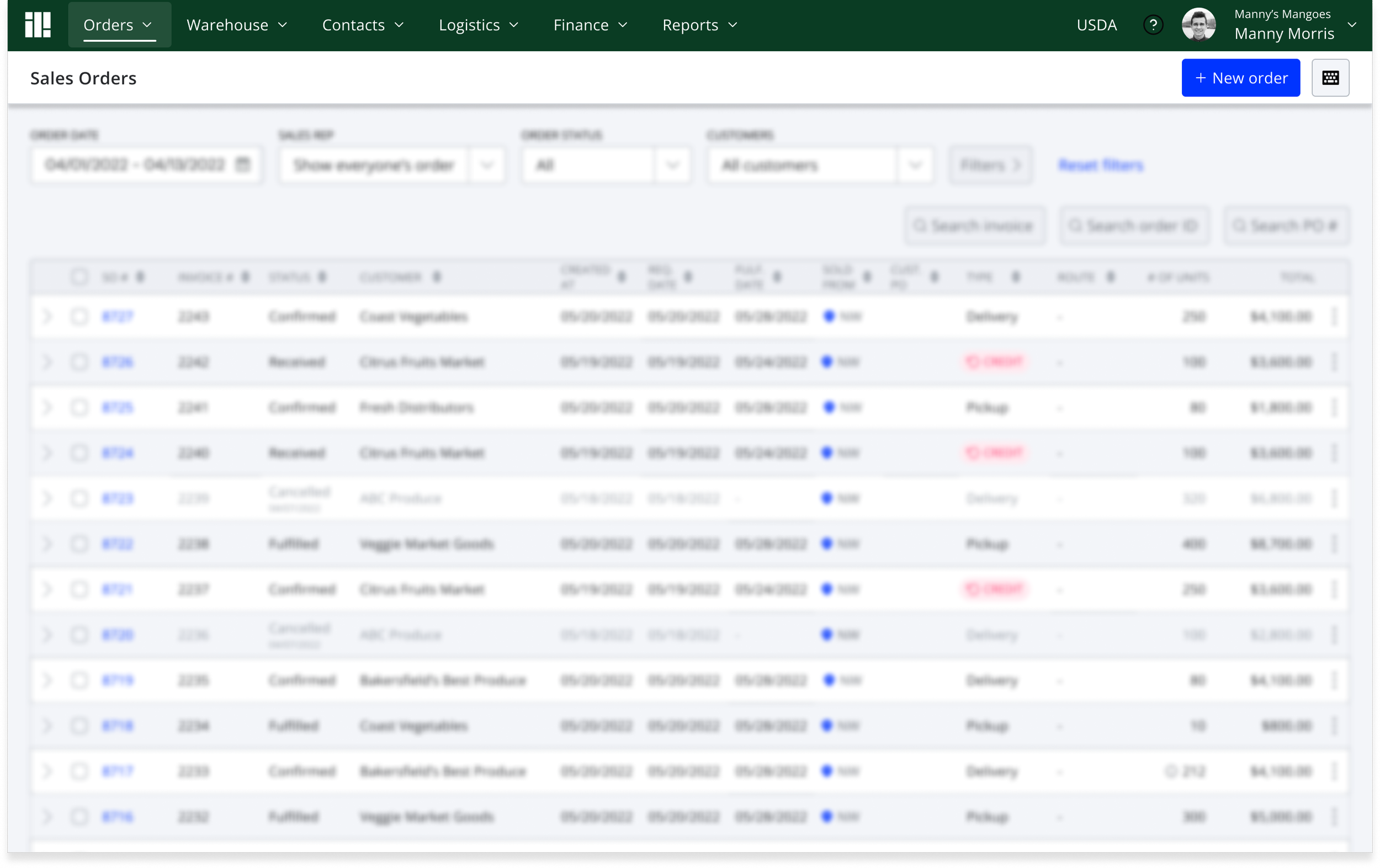The height and width of the screenshot is (868, 1380).
Task: Open three-dot menu for Fresh Distributors row
Action: pos(1334,407)
